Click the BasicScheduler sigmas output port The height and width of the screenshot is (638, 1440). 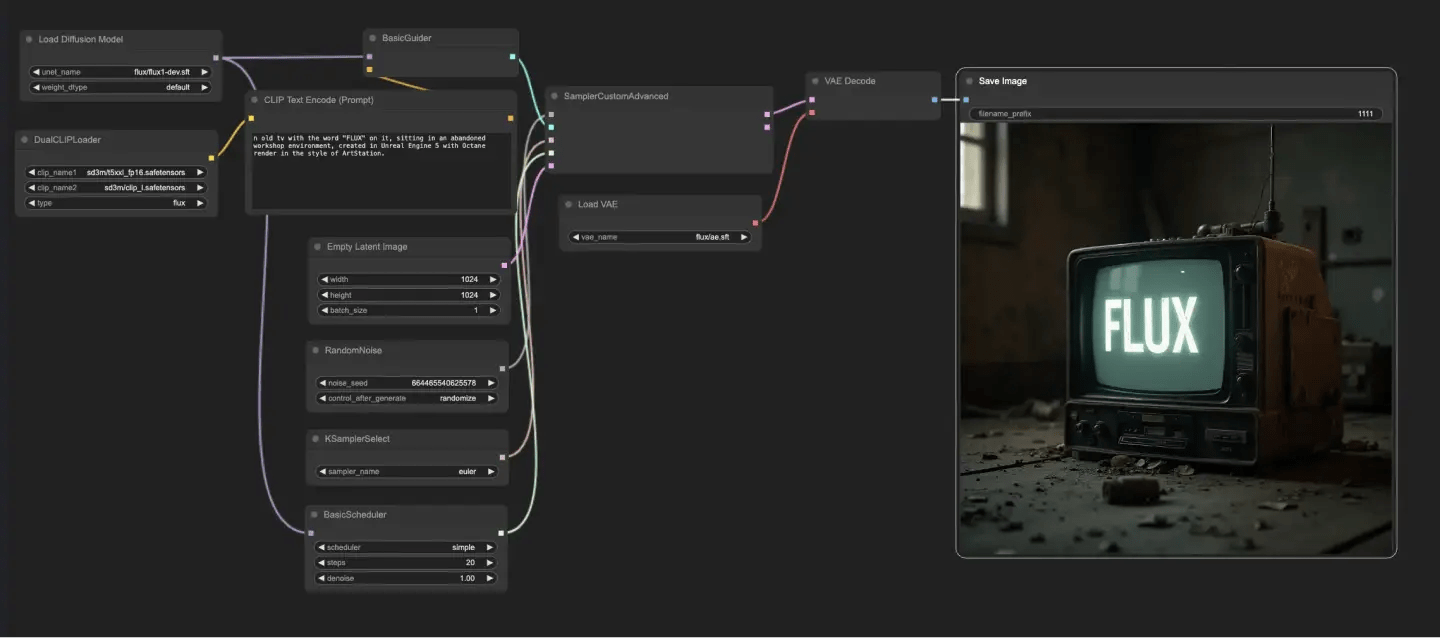pyautogui.click(x=501, y=533)
